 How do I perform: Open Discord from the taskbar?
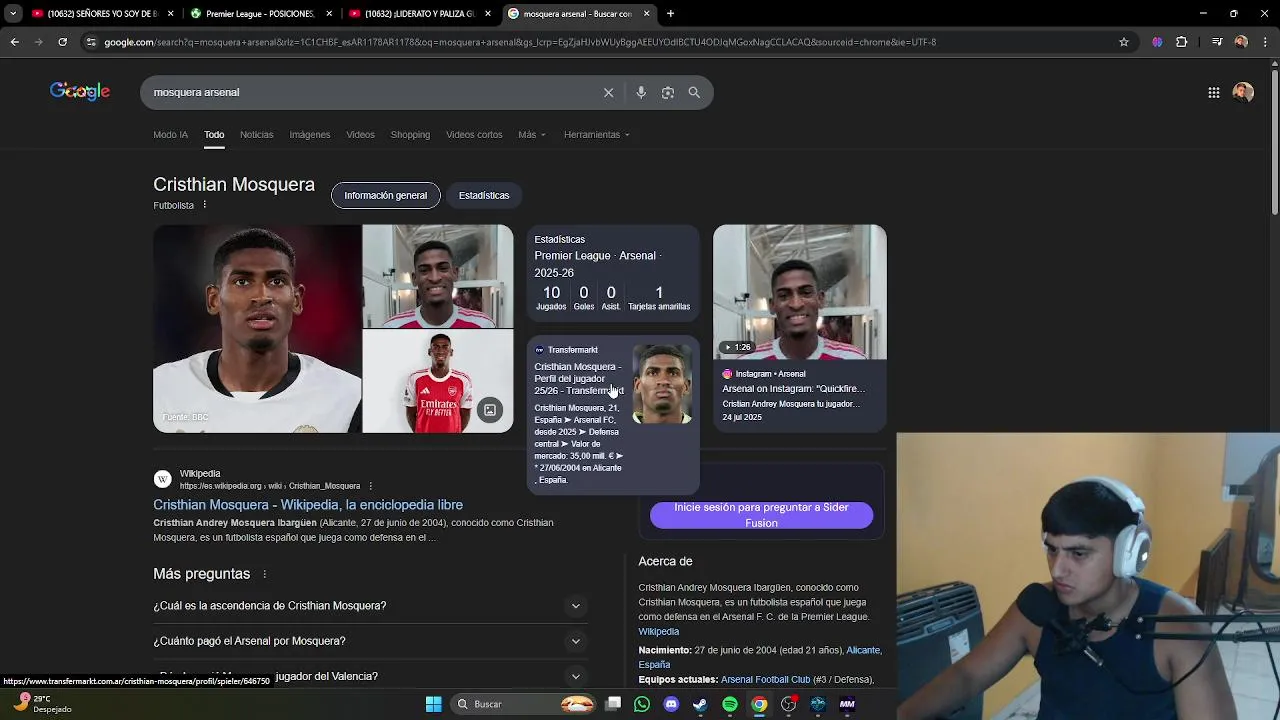click(x=671, y=704)
